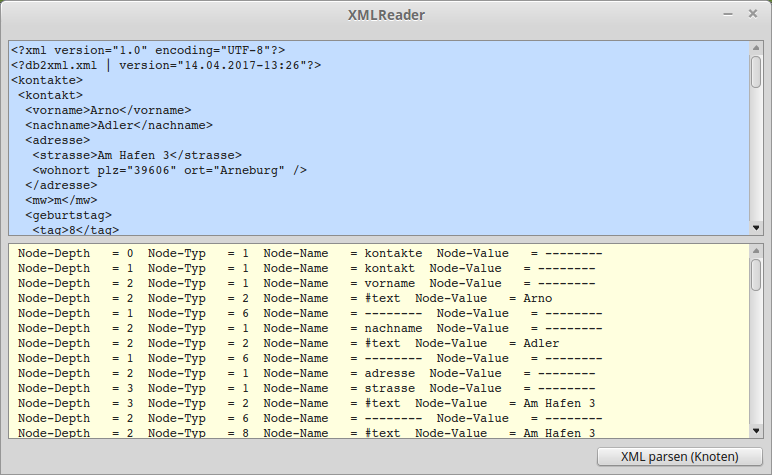Click scroll-up arrow of node output pane
772x475 pixels.
coord(756,250)
